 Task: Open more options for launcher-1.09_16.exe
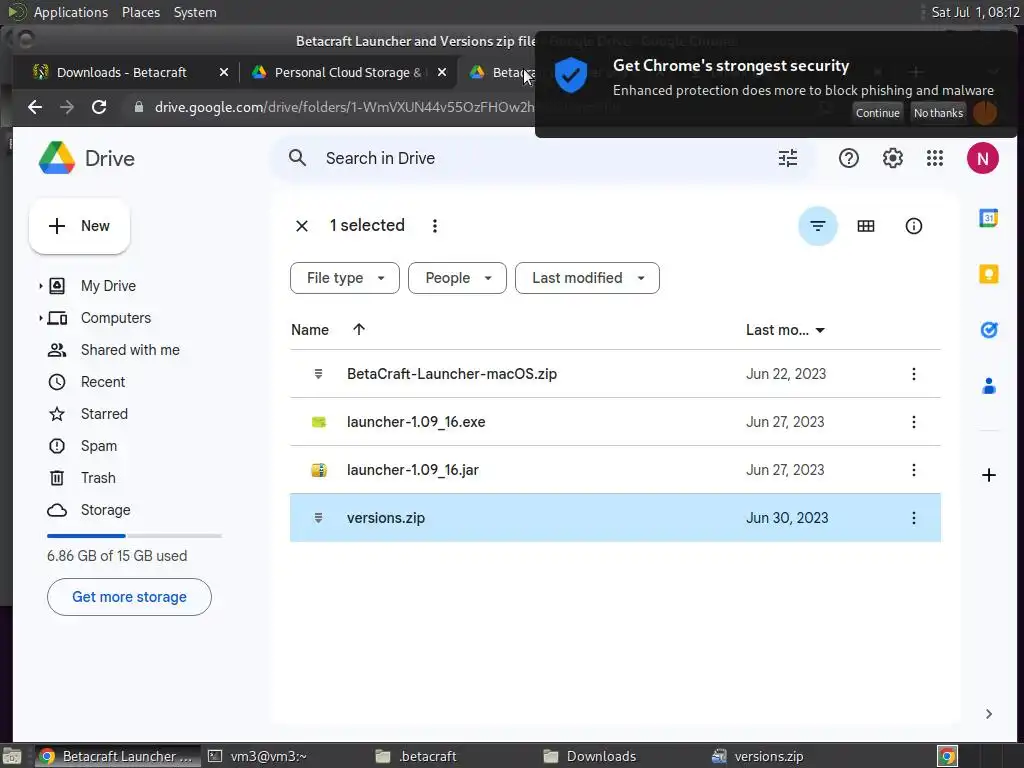[x=913, y=422]
